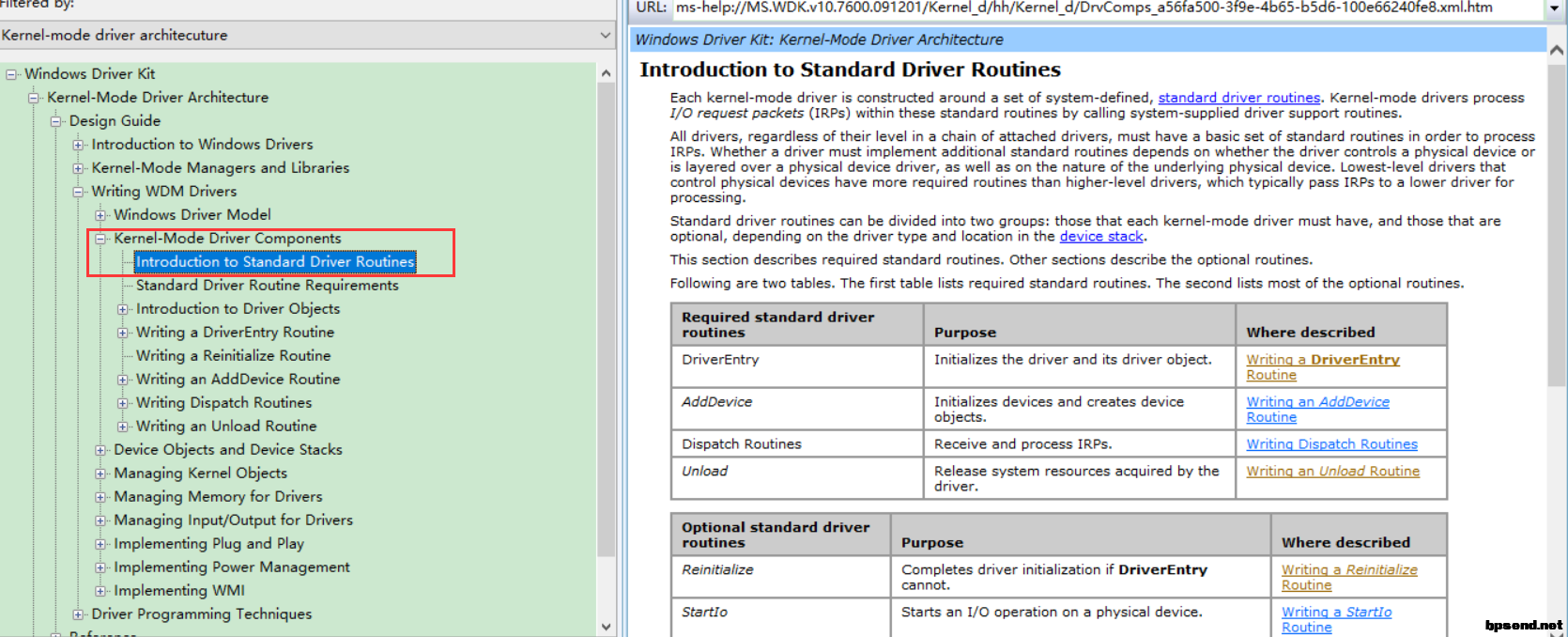1568x637 pixels.
Task: Collapse the Kernel-Mode Driver Architecture node
Action: point(34,98)
